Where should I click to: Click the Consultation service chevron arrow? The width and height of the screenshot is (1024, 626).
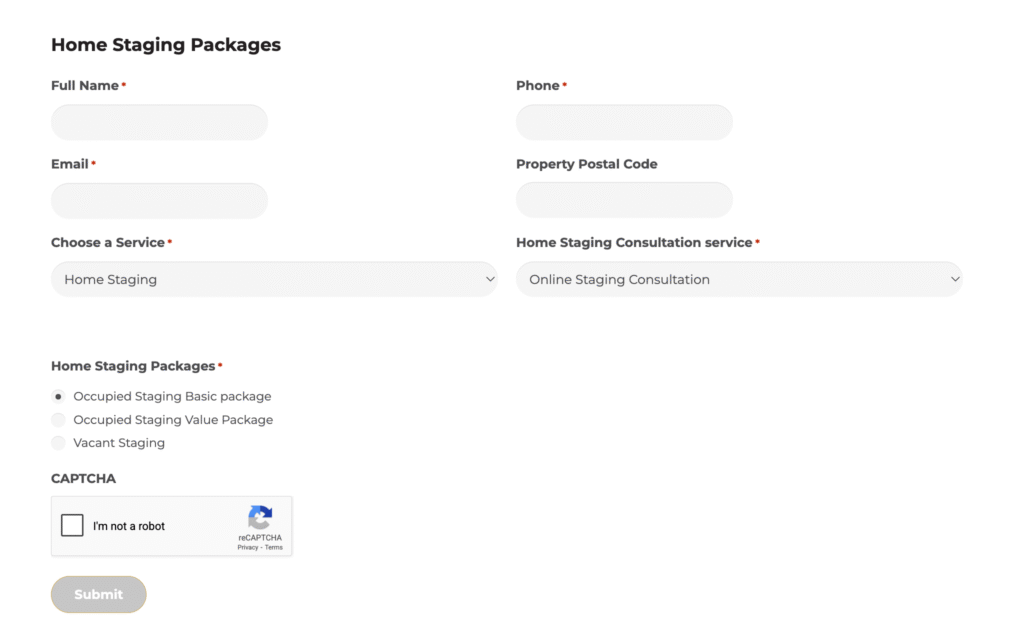tap(955, 279)
